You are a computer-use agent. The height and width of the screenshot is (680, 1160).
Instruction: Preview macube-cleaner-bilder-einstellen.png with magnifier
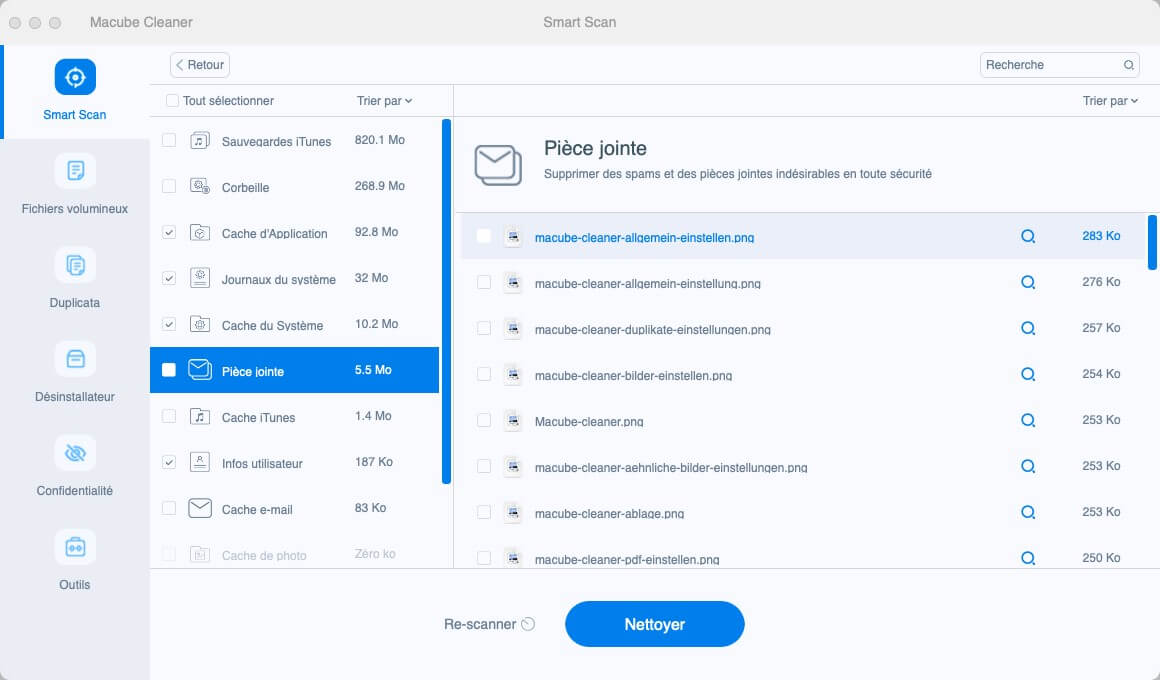1028,374
